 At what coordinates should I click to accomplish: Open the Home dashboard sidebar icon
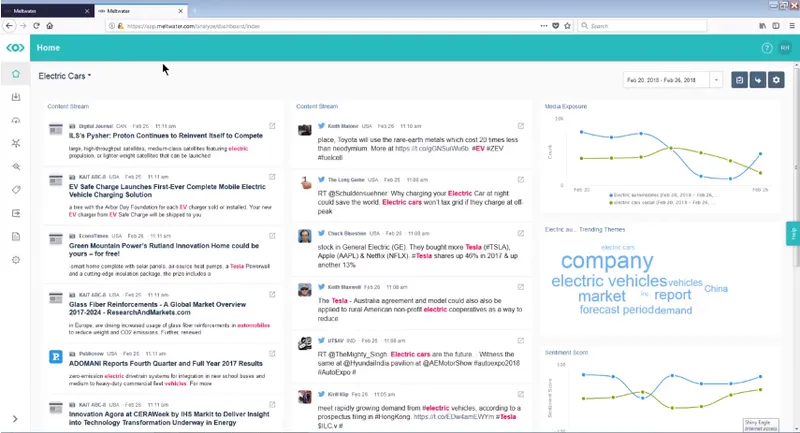[16, 74]
